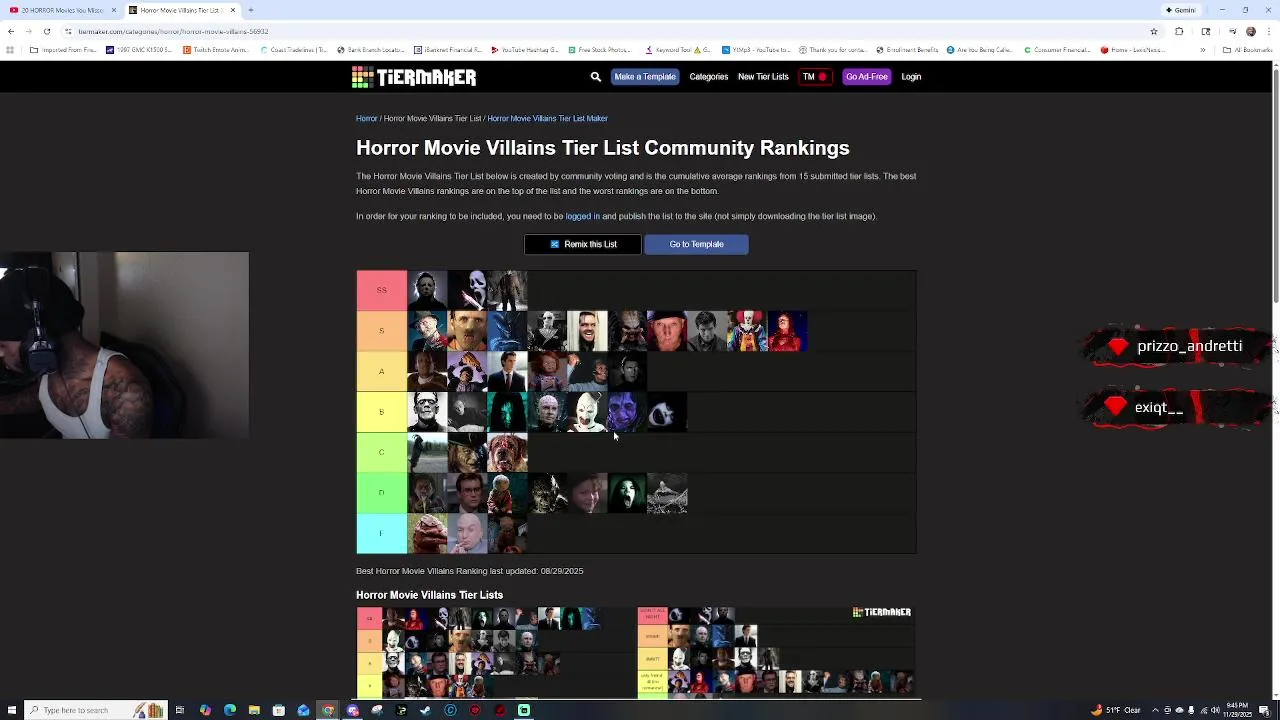Click Remix this List button
The image size is (1280, 720).
582,244
